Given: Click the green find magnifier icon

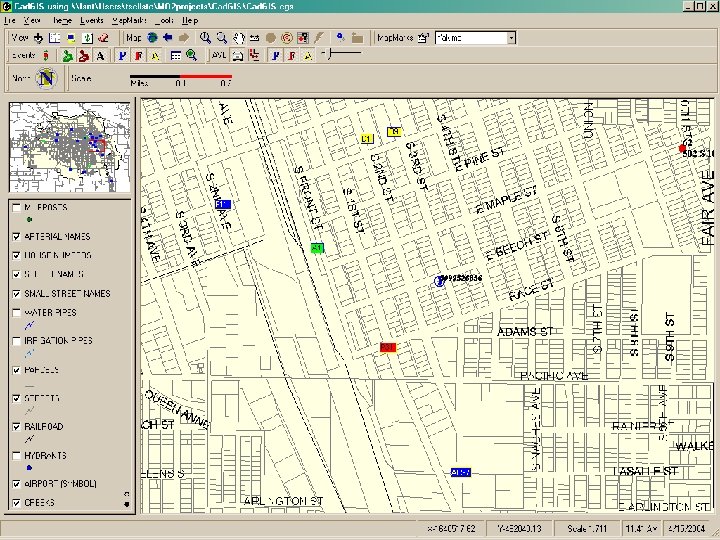Looking at the screenshot, I should [x=191, y=56].
